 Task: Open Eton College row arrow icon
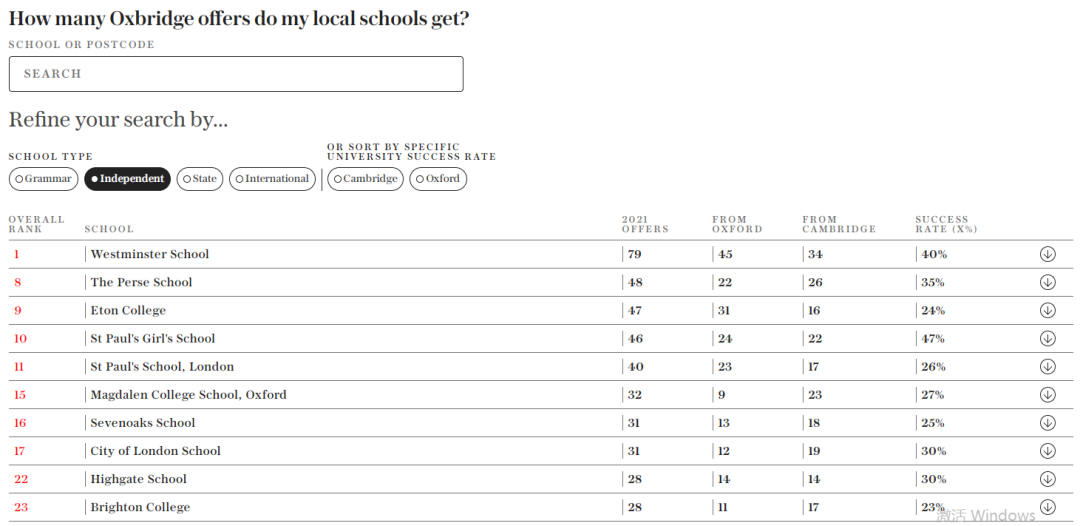pos(1047,311)
